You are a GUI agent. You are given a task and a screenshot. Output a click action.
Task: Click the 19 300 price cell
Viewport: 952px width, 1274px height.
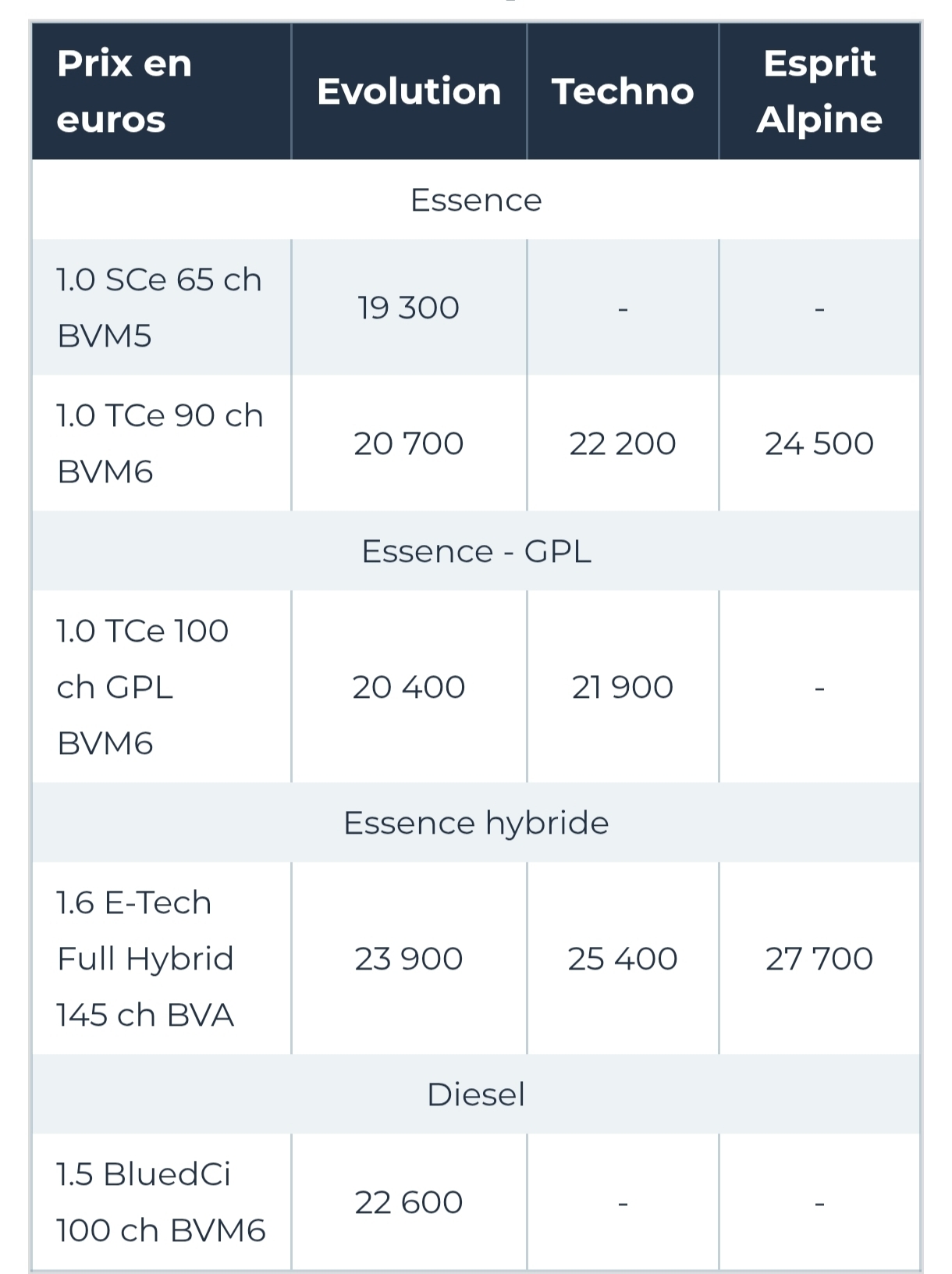click(x=409, y=308)
